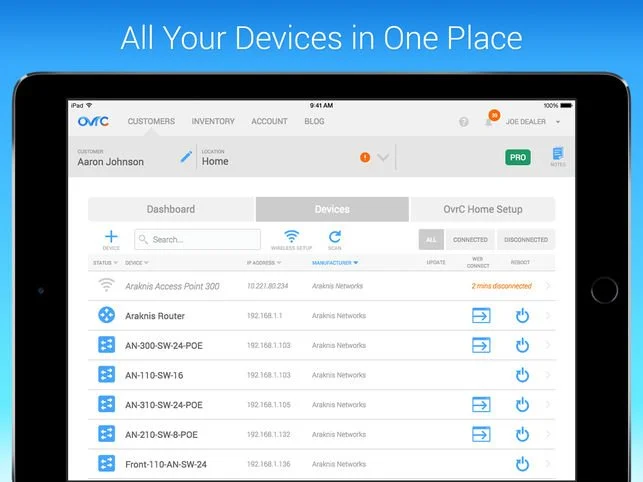Open the help question mark icon
Image resolution: width=643 pixels, height=482 pixels.
tap(464, 122)
